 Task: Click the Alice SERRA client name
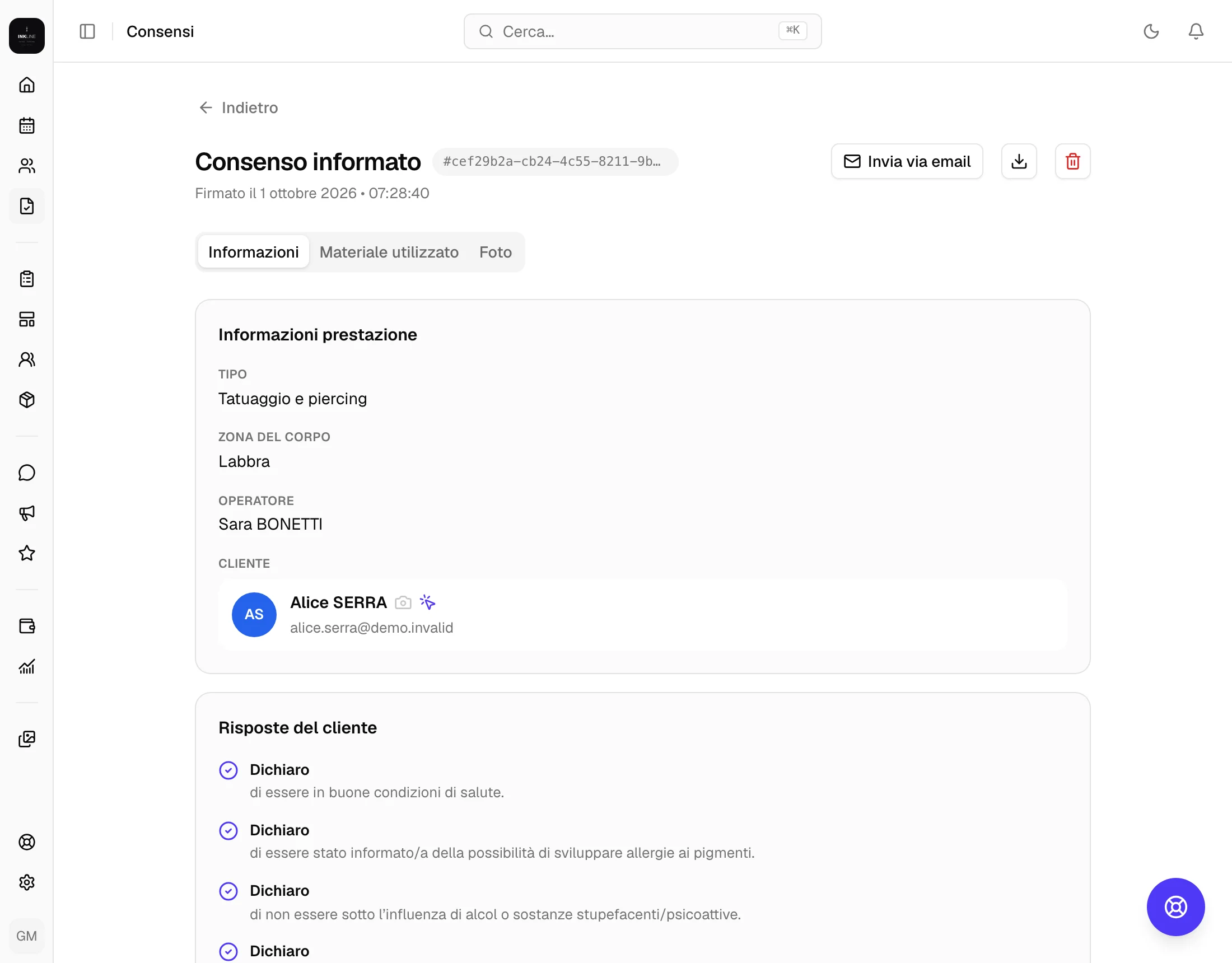tap(338, 602)
